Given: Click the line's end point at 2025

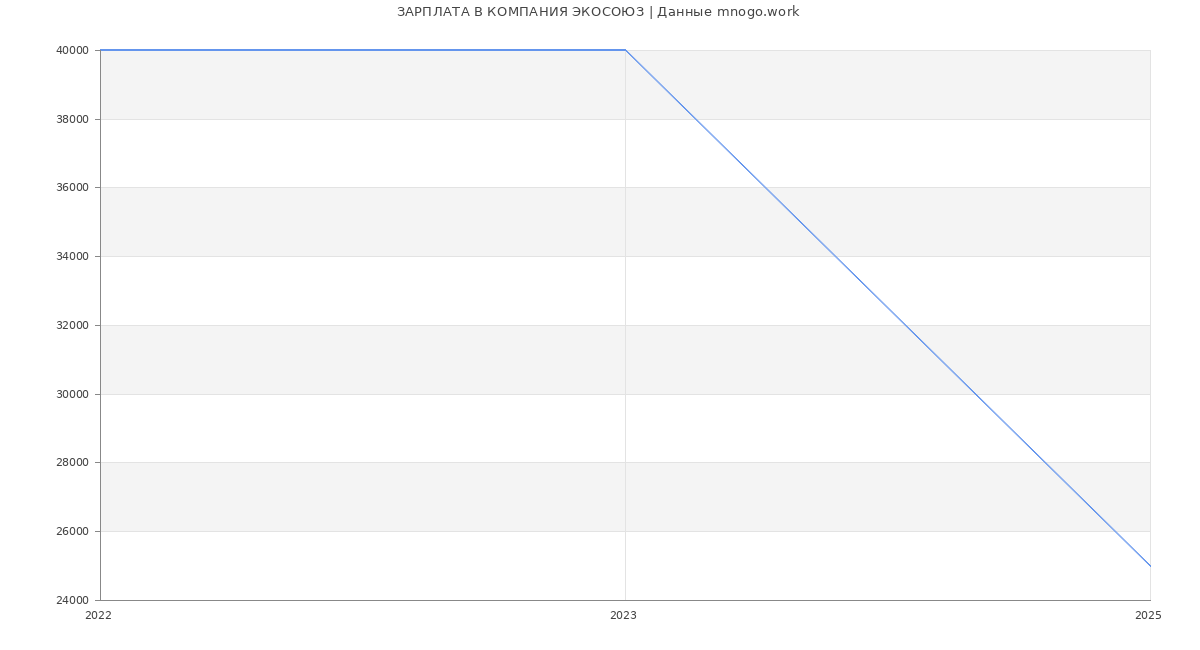Looking at the screenshot, I should (1150, 566).
